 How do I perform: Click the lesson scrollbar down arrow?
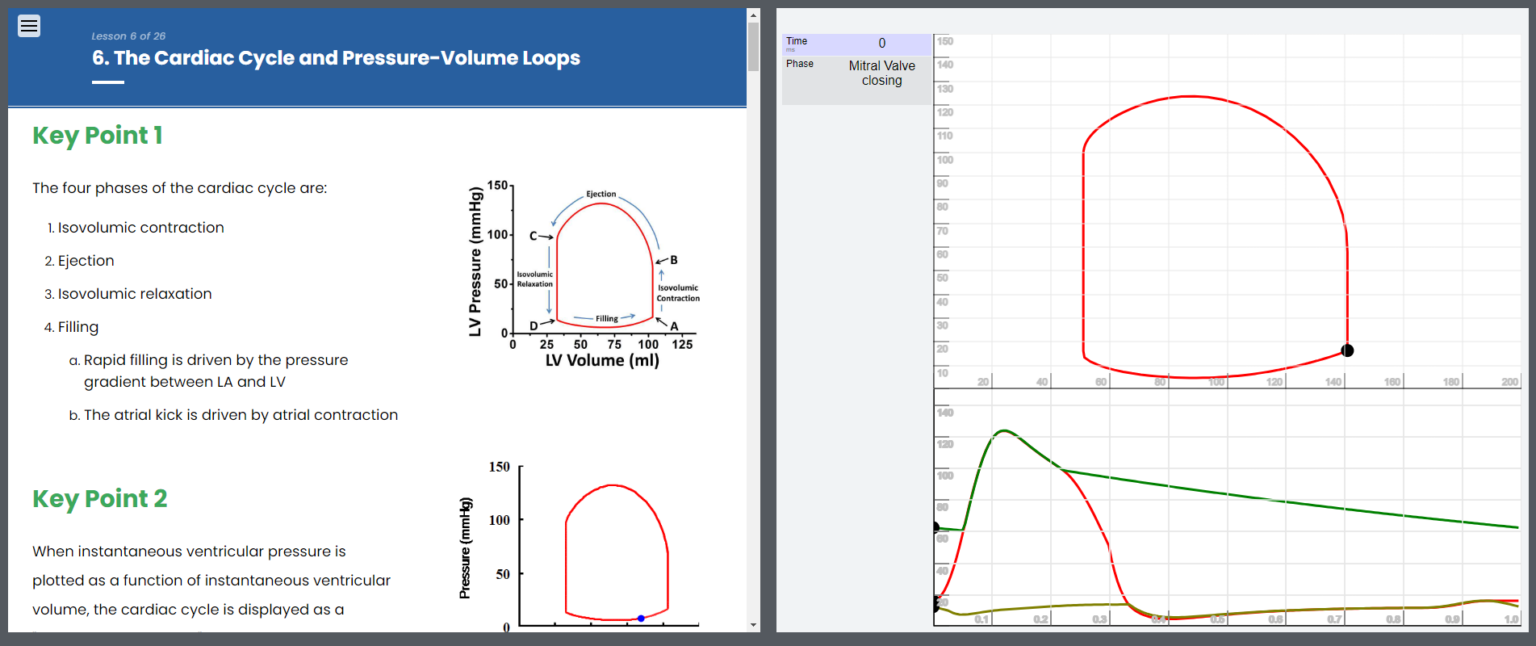click(x=753, y=625)
